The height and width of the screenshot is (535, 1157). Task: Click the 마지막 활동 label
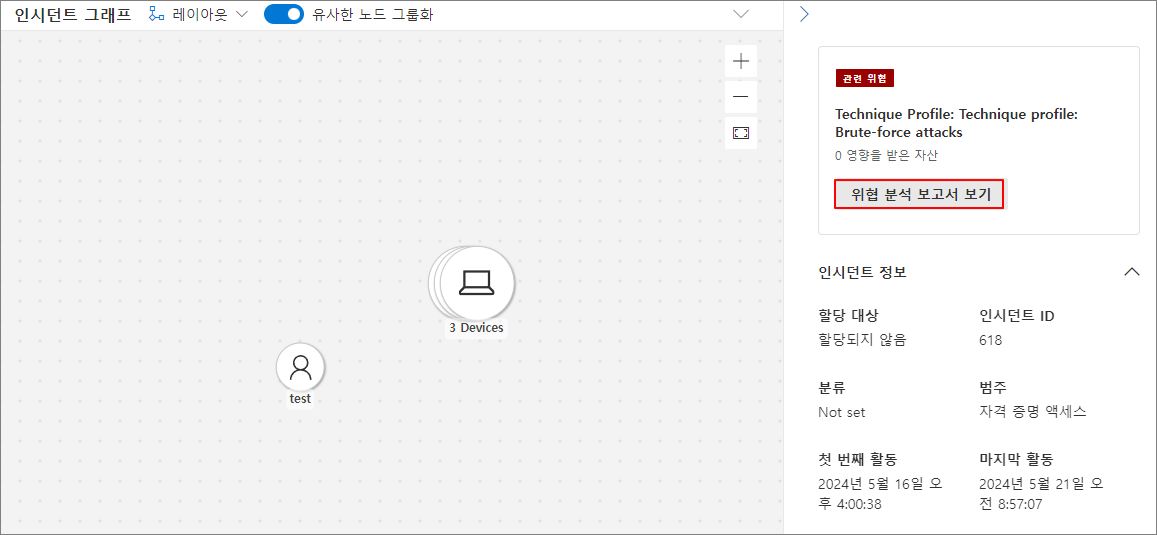pos(1016,459)
